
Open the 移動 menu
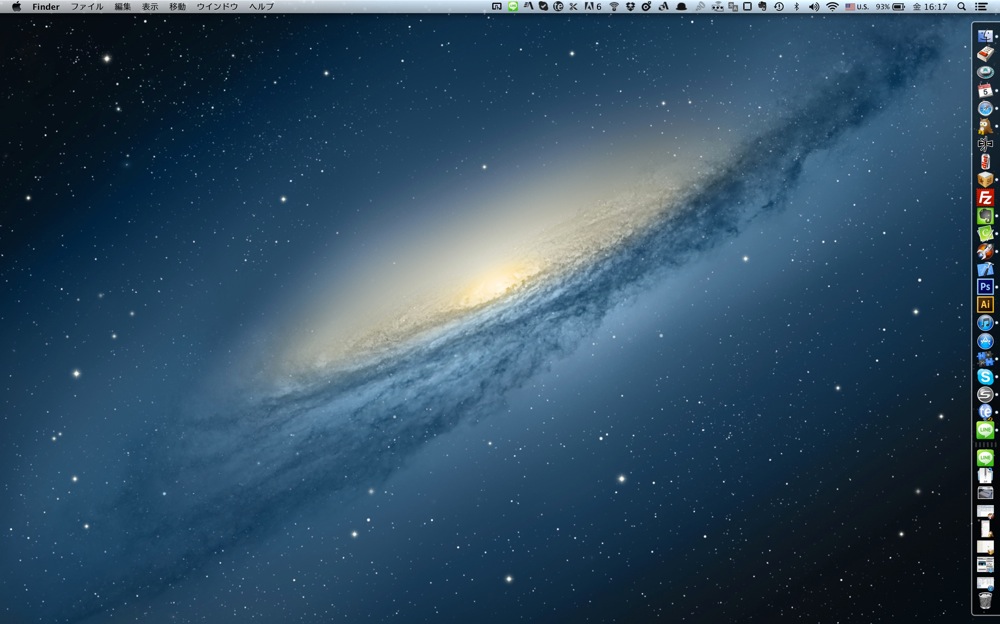[x=177, y=6]
